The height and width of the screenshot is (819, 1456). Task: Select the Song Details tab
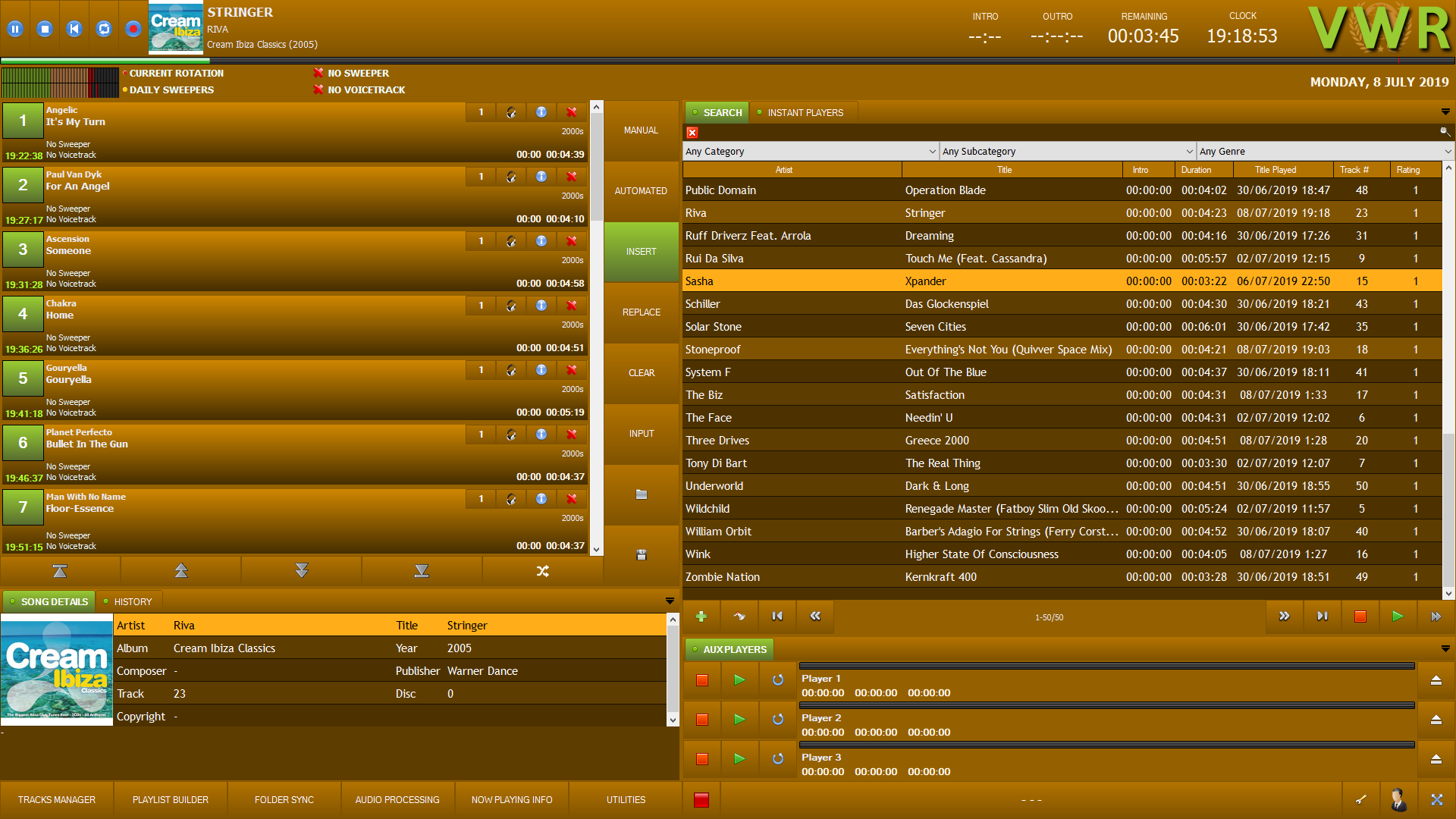coord(49,601)
